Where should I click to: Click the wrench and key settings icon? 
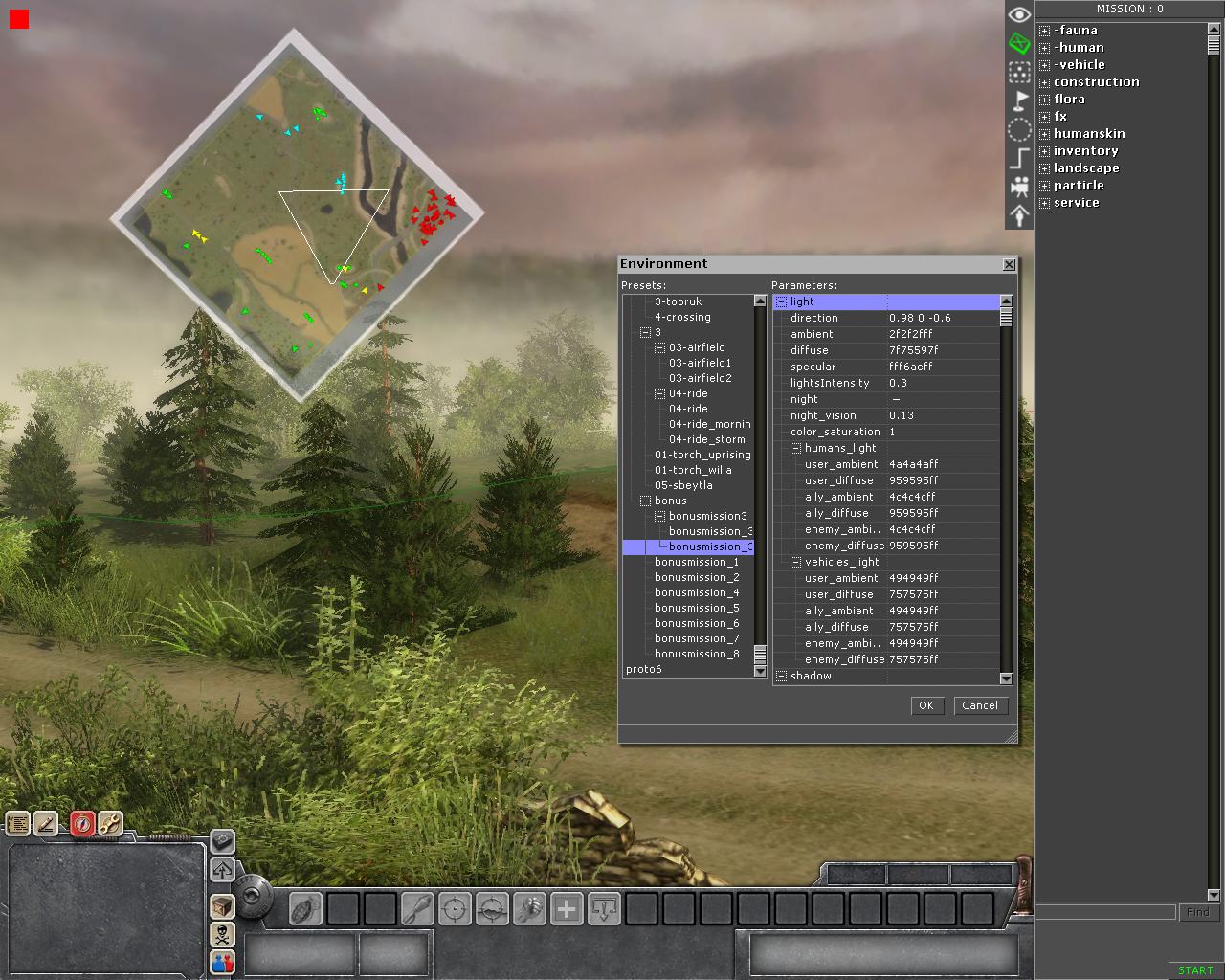tap(109, 823)
